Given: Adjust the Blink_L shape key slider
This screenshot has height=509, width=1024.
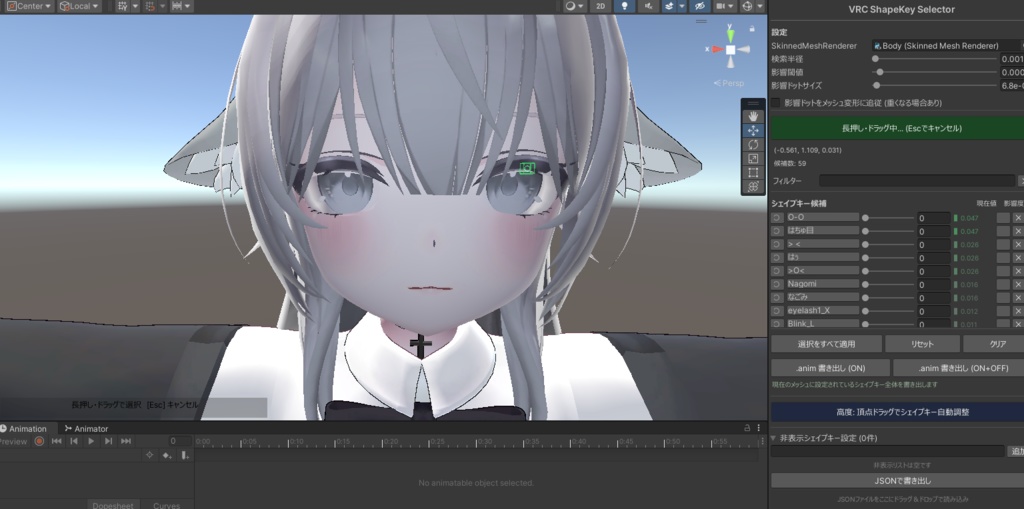Looking at the screenshot, I should coord(889,324).
